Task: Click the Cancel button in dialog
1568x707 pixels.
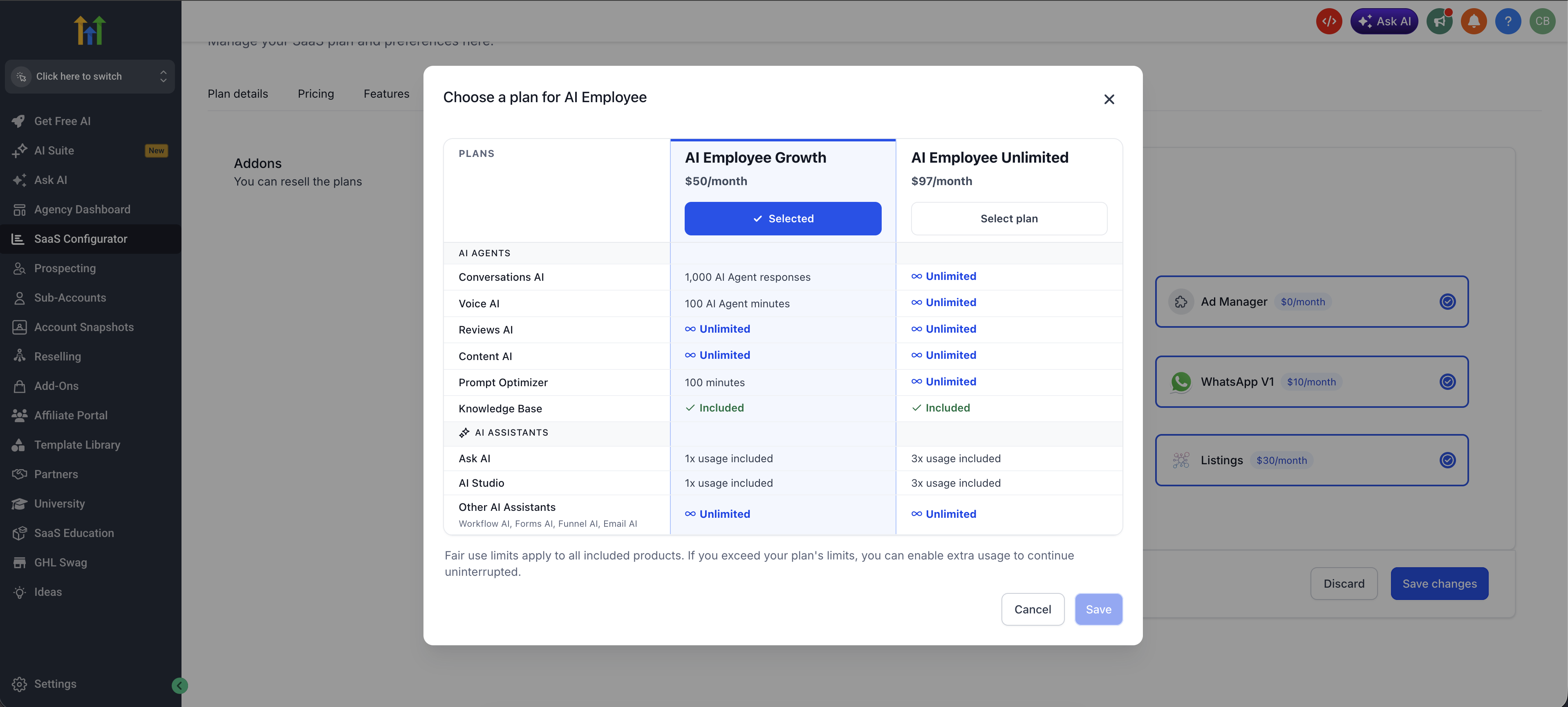Action: (1033, 609)
